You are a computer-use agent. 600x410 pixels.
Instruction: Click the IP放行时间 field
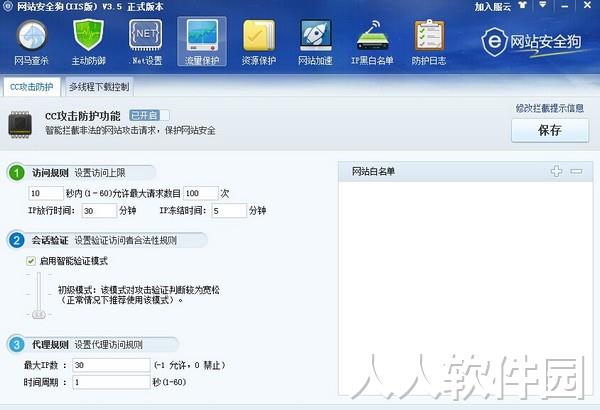pyautogui.click(x=99, y=211)
